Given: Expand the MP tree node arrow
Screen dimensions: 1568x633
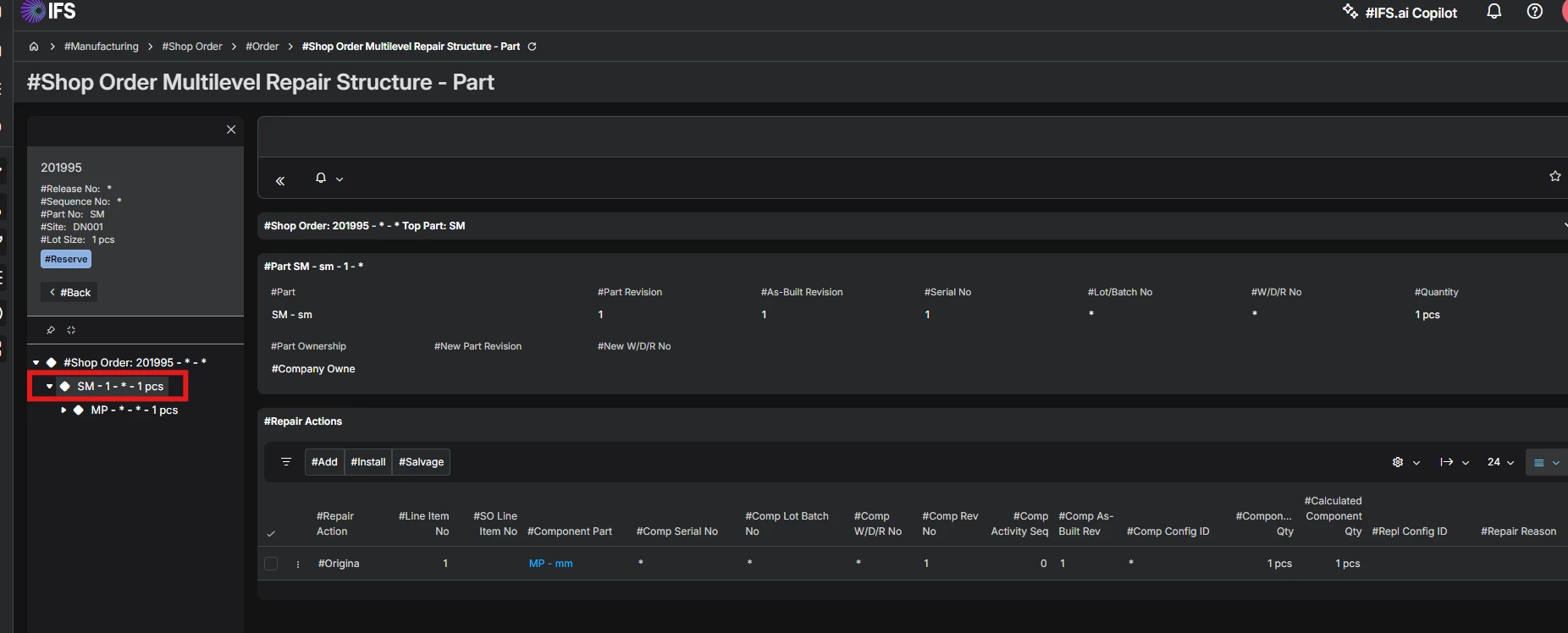Looking at the screenshot, I should click(x=63, y=410).
